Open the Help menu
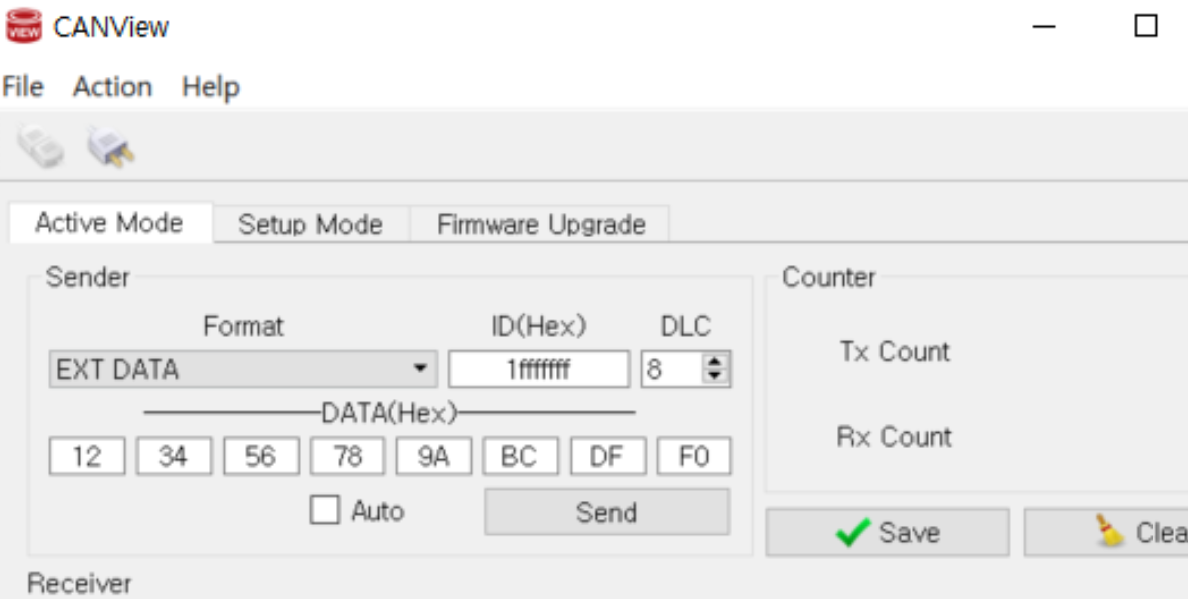1188x599 pixels. coord(211,87)
